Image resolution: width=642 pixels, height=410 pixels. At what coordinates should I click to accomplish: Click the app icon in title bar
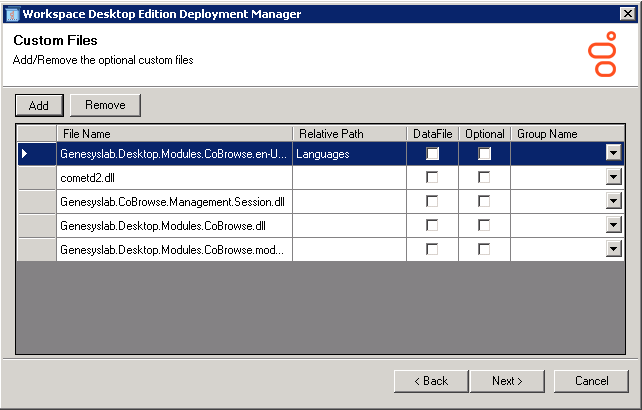tap(11, 14)
